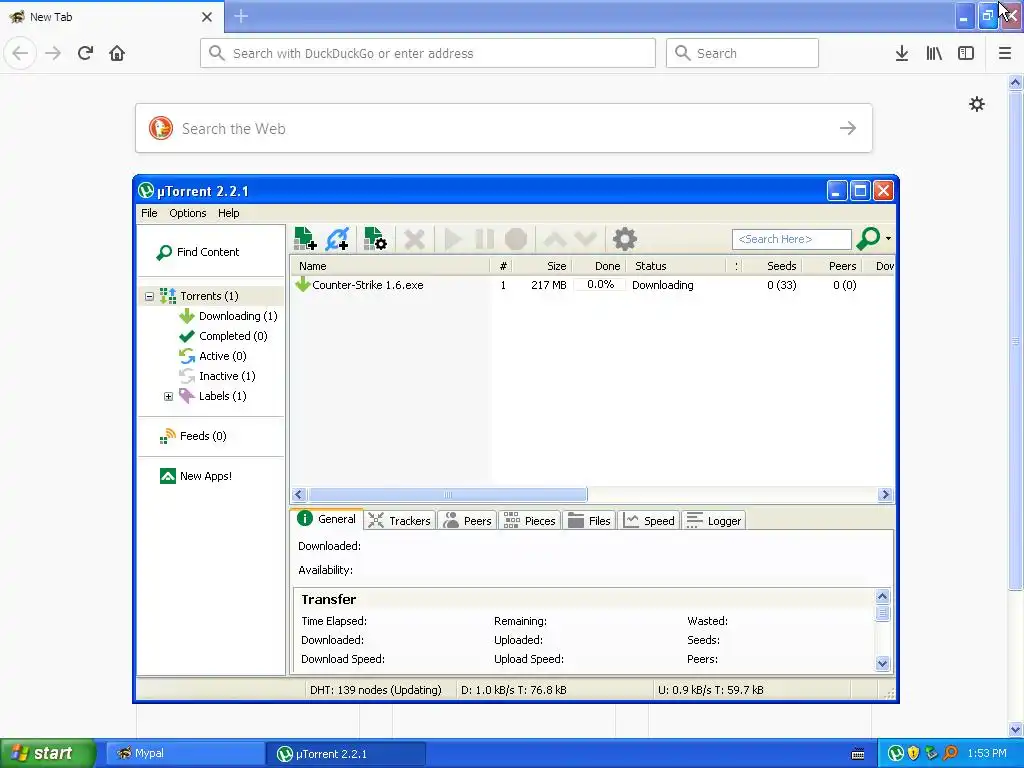Select Torrents (1) category

(x=209, y=296)
